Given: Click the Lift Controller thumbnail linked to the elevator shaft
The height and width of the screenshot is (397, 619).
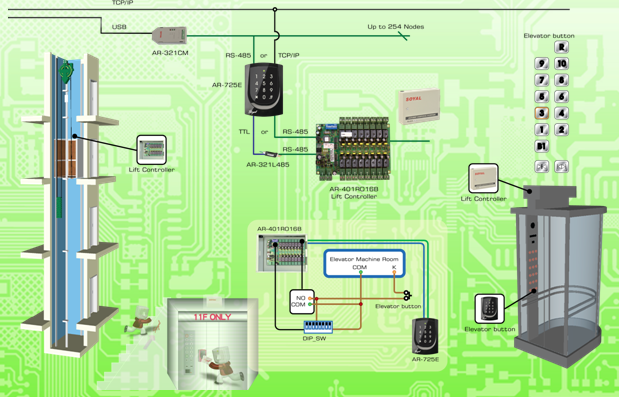Looking at the screenshot, I should click(152, 150).
